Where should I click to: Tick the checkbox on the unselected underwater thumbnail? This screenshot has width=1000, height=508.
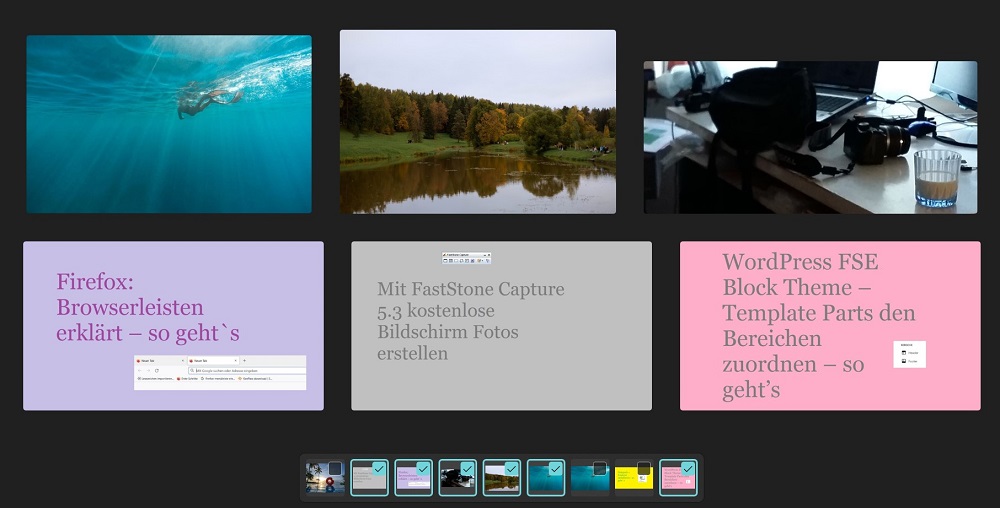click(599, 469)
